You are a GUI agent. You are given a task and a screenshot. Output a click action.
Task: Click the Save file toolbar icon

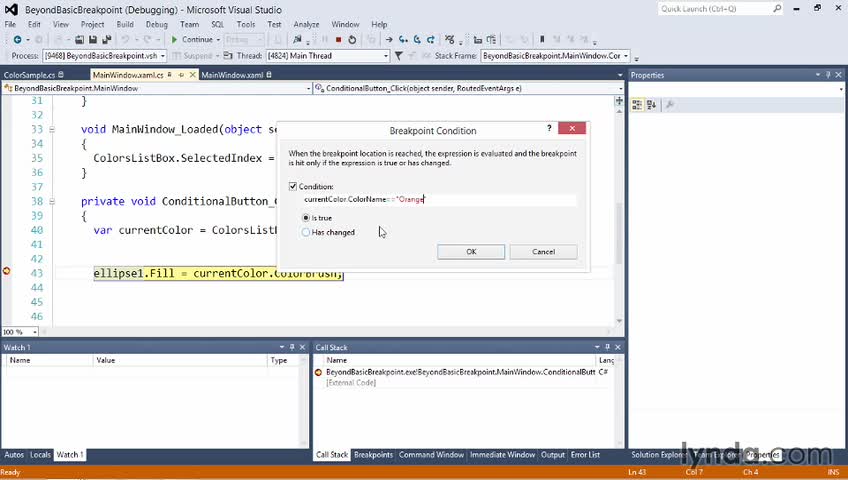pyautogui.click(x=93, y=39)
